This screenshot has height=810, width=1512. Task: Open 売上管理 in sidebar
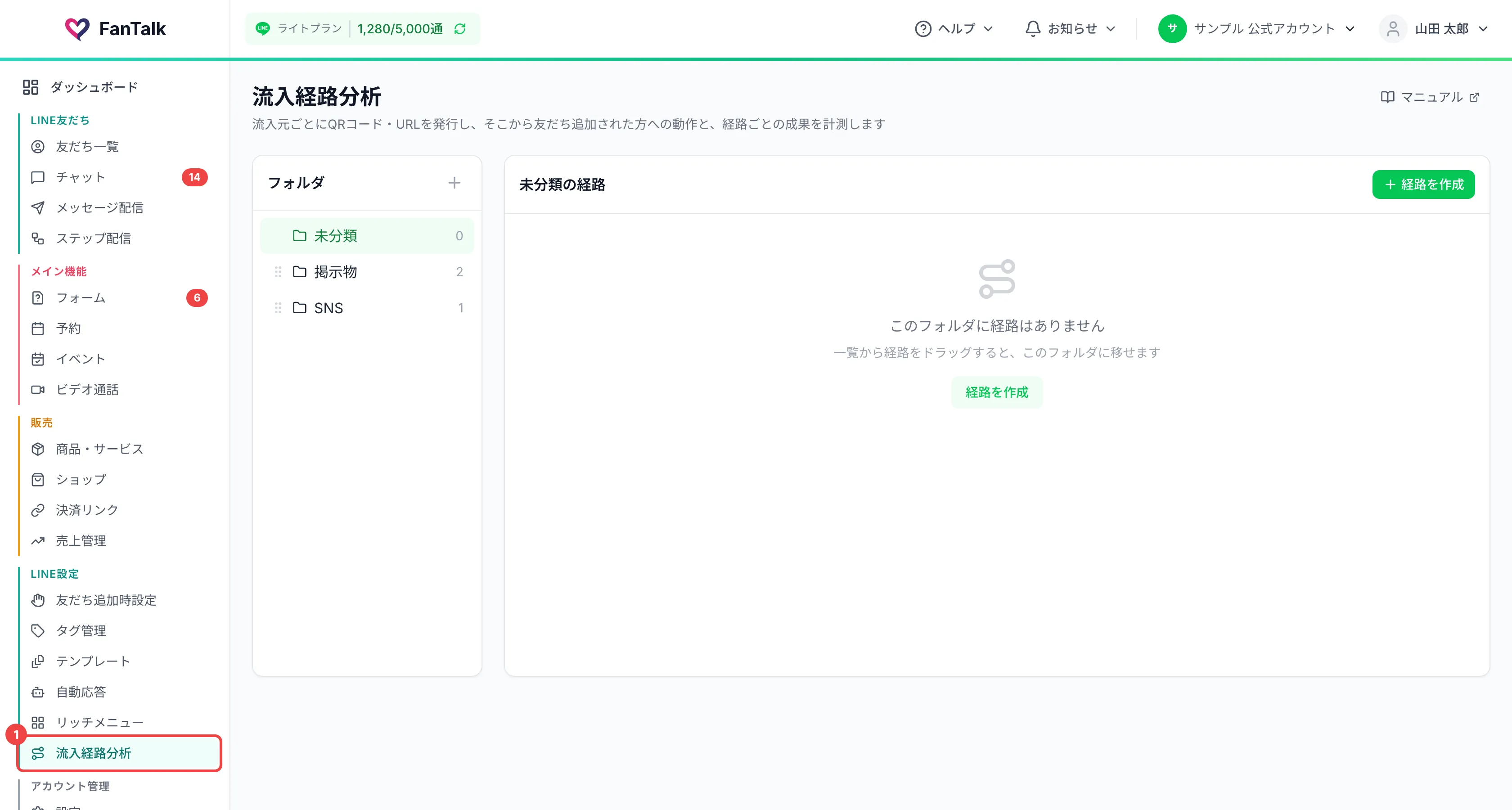pos(119,540)
